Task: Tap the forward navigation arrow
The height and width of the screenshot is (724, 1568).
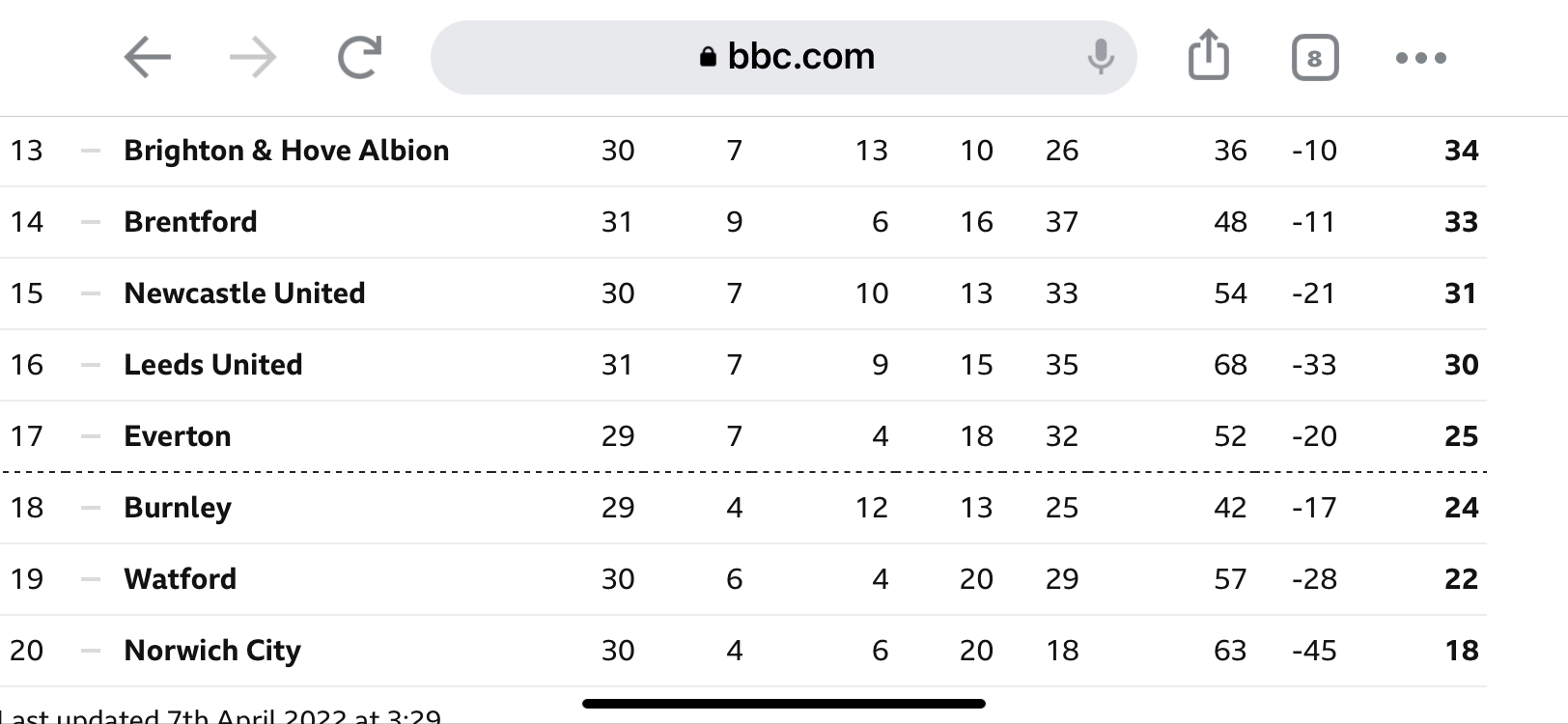Action: point(253,57)
